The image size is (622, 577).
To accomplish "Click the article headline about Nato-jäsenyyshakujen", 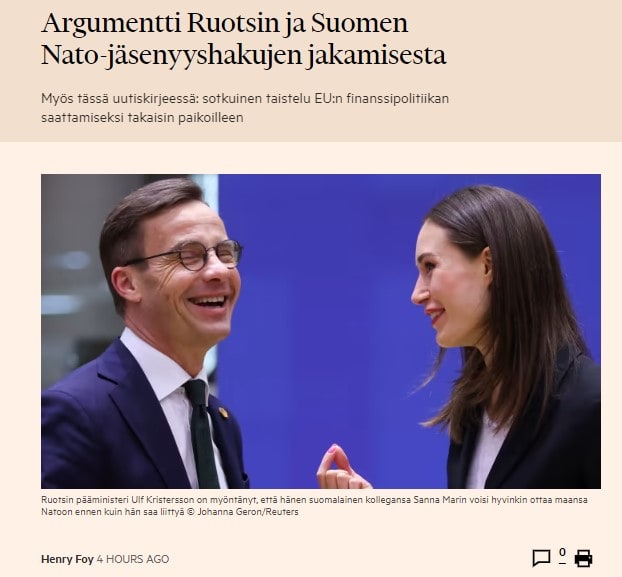I will pos(244,39).
